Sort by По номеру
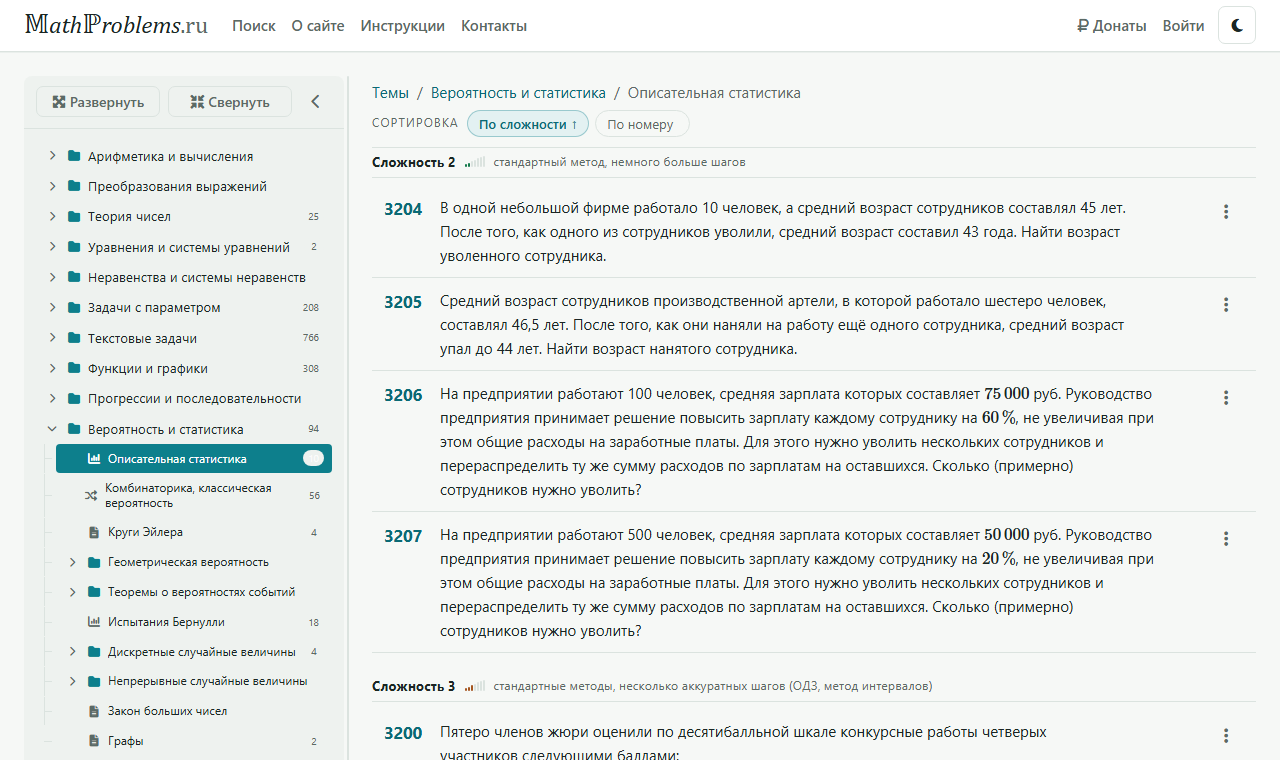Screen dimensions: 1280x760 [642, 124]
